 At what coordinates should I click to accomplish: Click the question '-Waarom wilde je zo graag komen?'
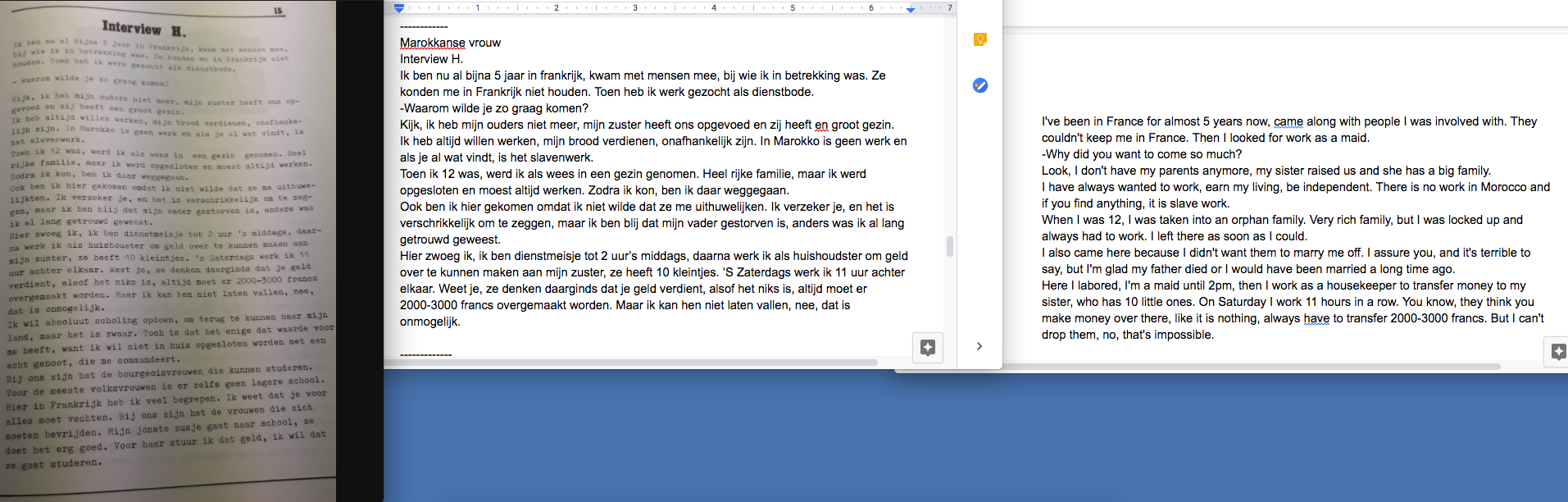click(494, 108)
